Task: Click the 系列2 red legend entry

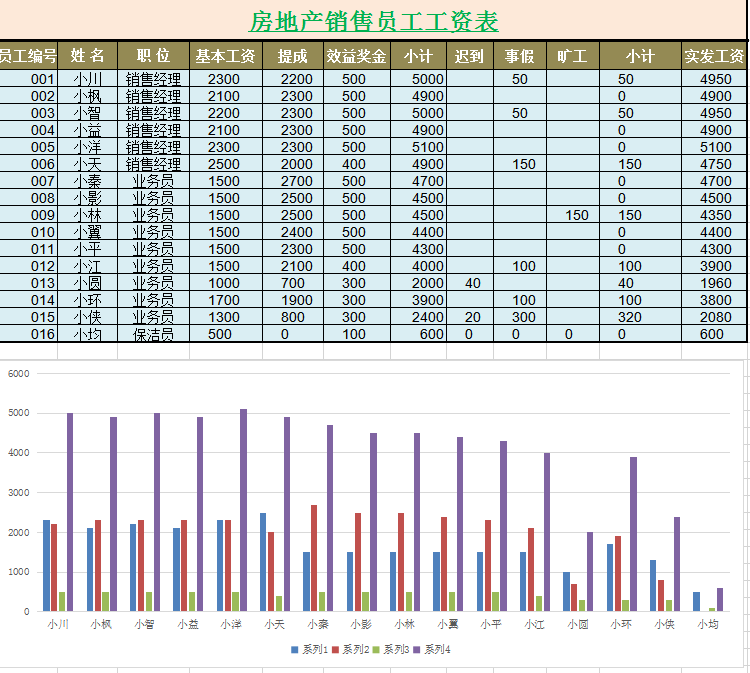Action: [x=351, y=650]
